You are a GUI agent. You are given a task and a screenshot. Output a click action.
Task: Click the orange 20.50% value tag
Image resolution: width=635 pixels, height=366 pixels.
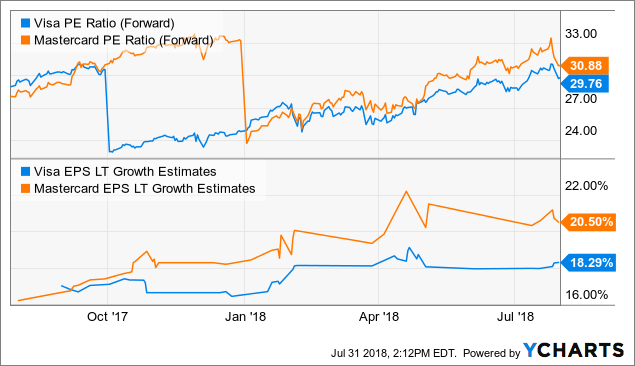point(588,222)
